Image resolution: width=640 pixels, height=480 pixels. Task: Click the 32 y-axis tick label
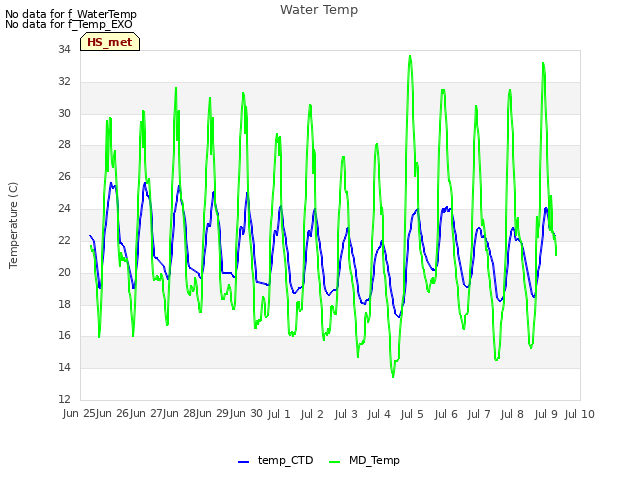coord(64,81)
